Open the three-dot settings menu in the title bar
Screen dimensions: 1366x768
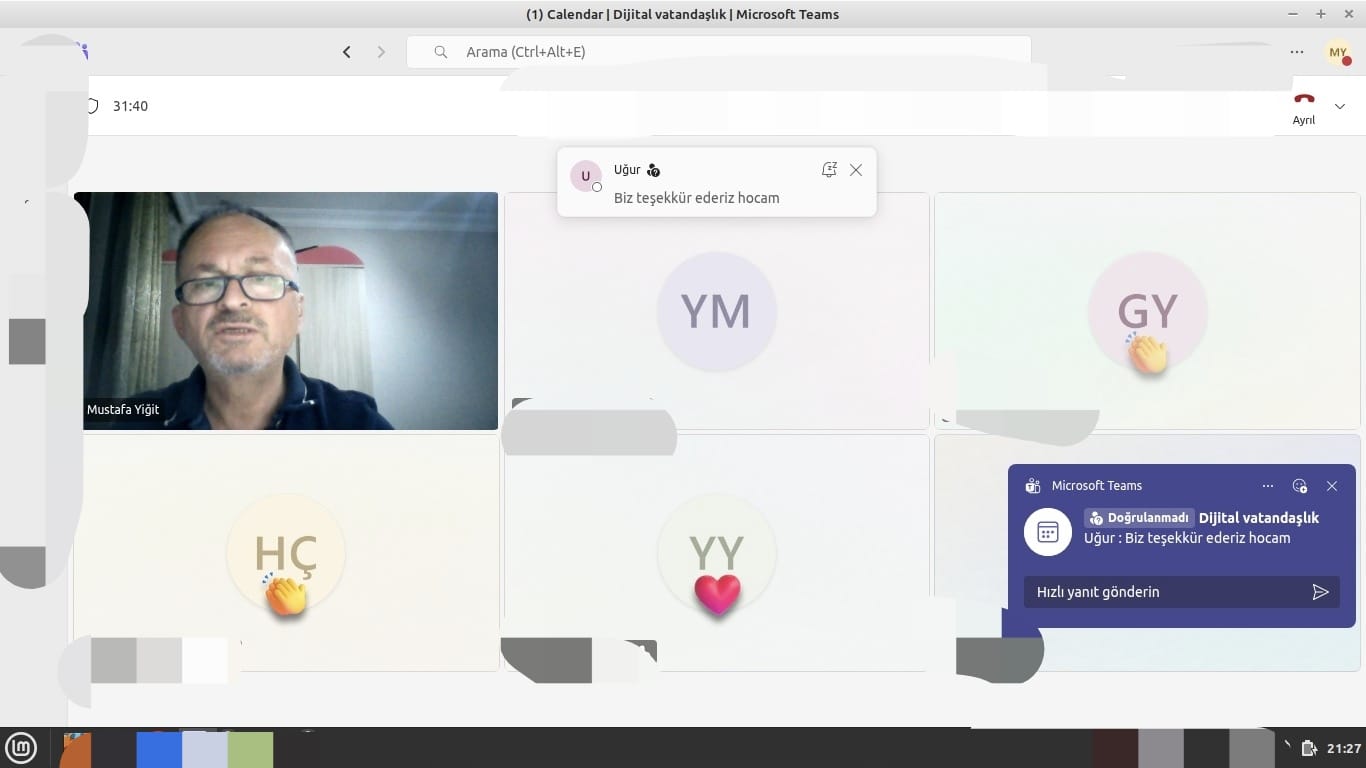tap(1297, 52)
